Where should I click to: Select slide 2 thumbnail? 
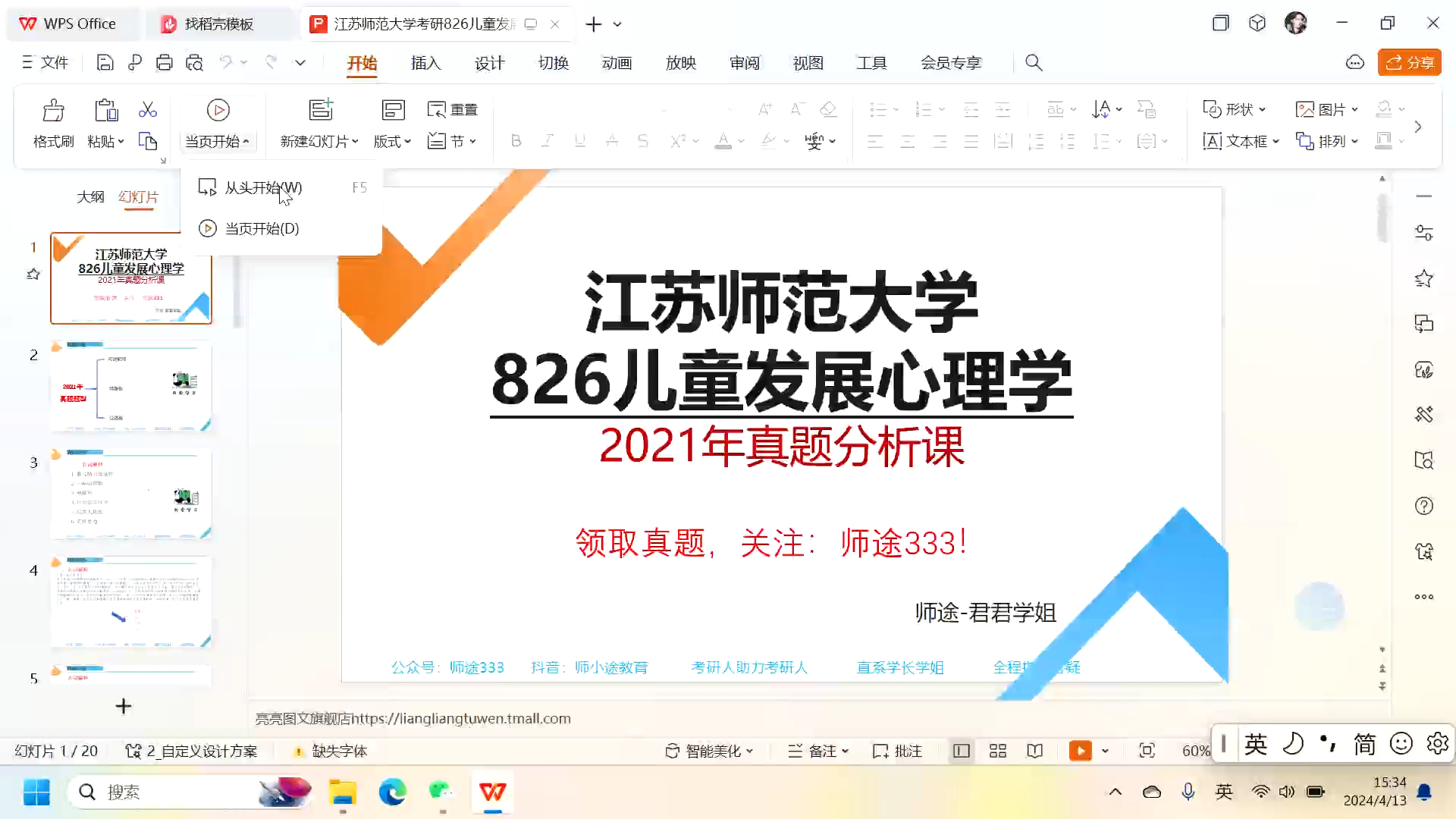(131, 386)
